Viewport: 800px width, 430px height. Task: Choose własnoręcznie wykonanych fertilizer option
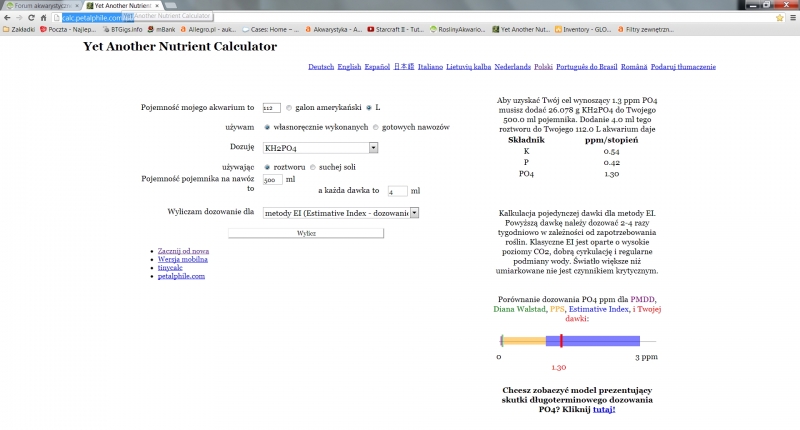267,127
